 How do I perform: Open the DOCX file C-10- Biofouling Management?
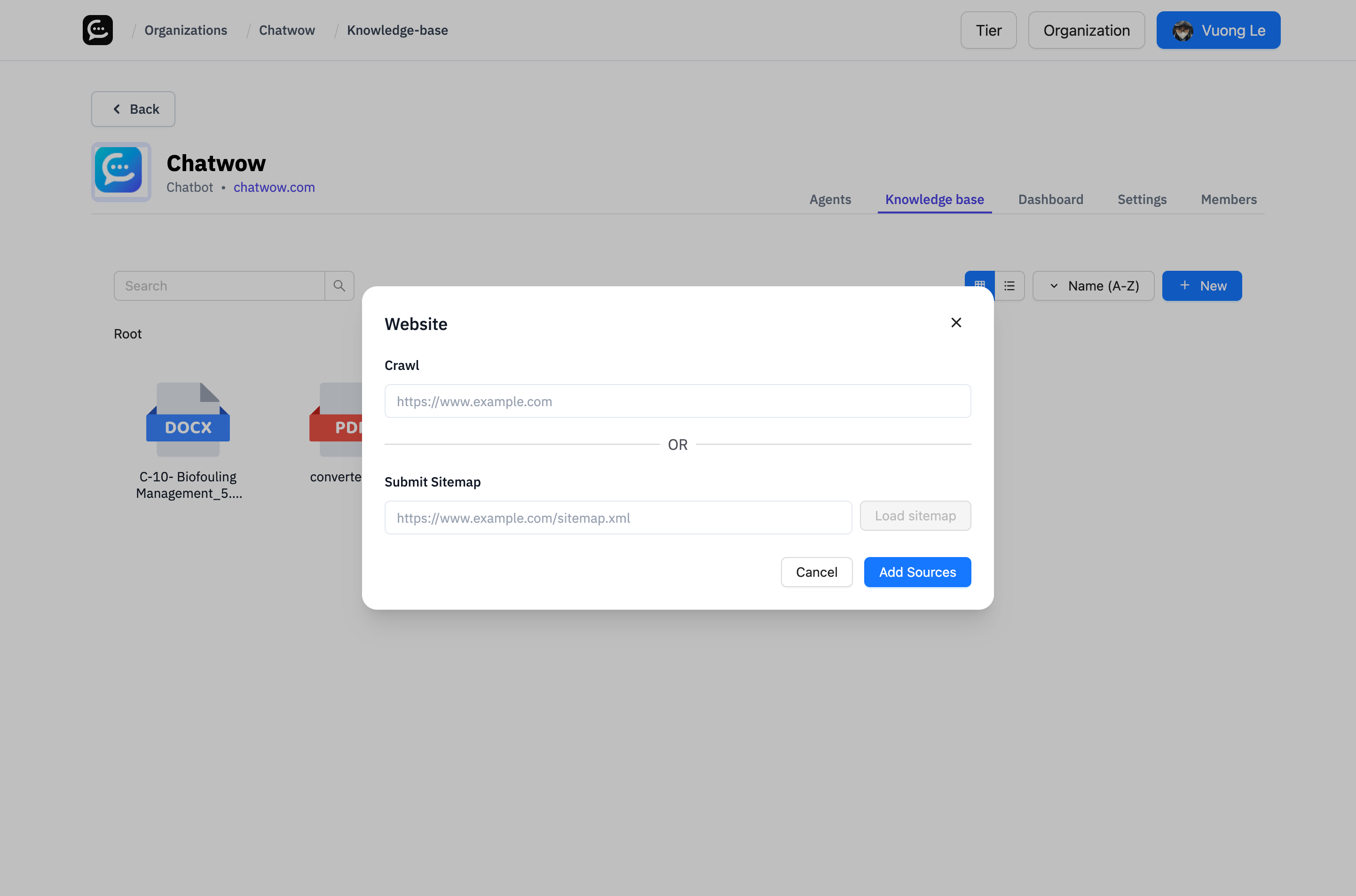pyautogui.click(x=188, y=420)
